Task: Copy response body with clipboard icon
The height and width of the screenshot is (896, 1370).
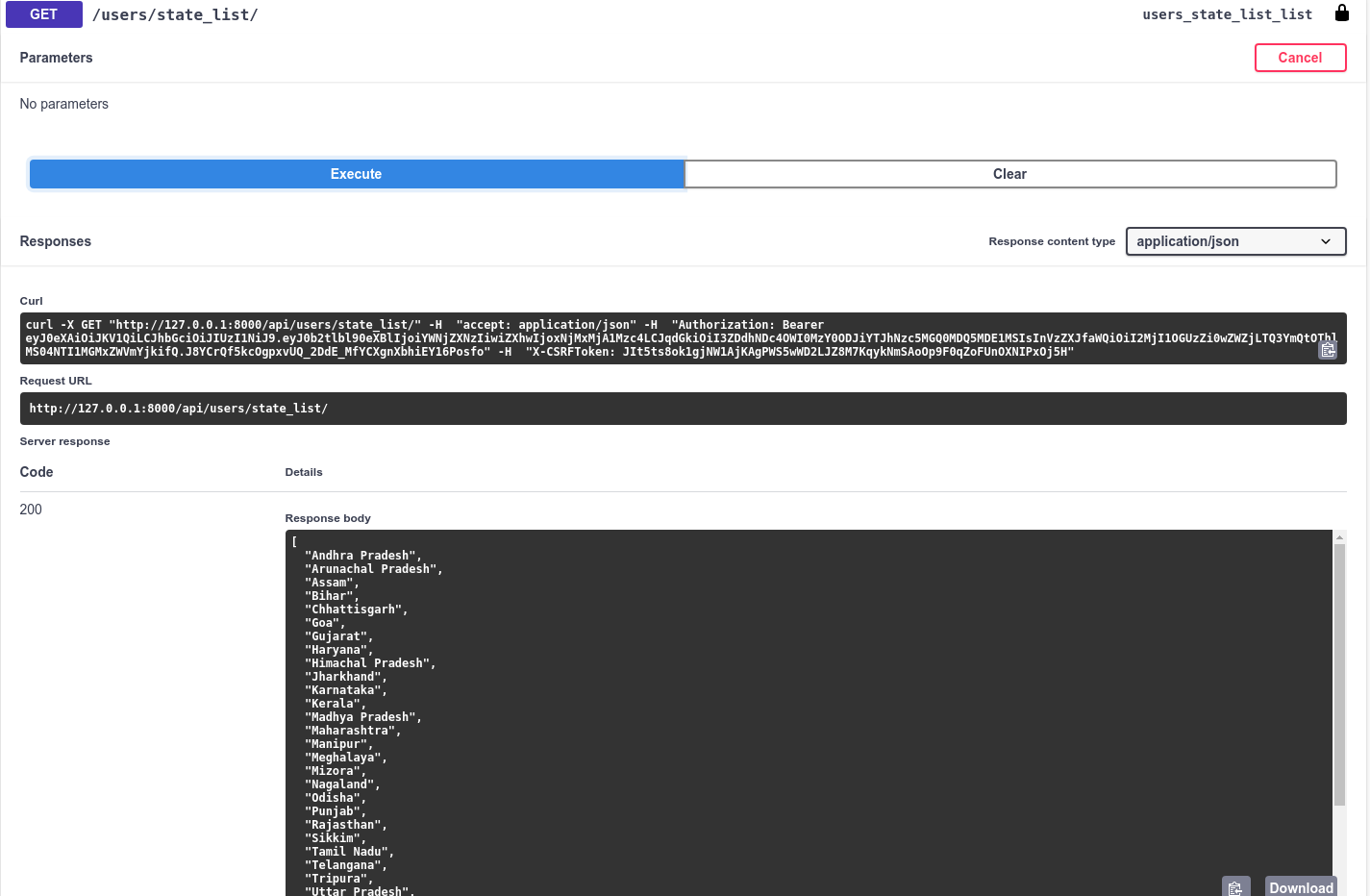Action: pos(1235,887)
